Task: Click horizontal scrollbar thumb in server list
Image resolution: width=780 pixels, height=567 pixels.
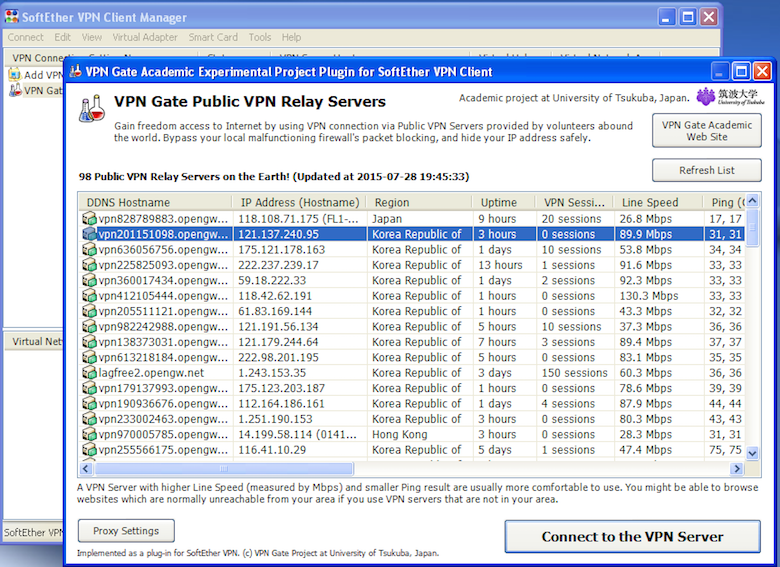Action: pos(224,469)
